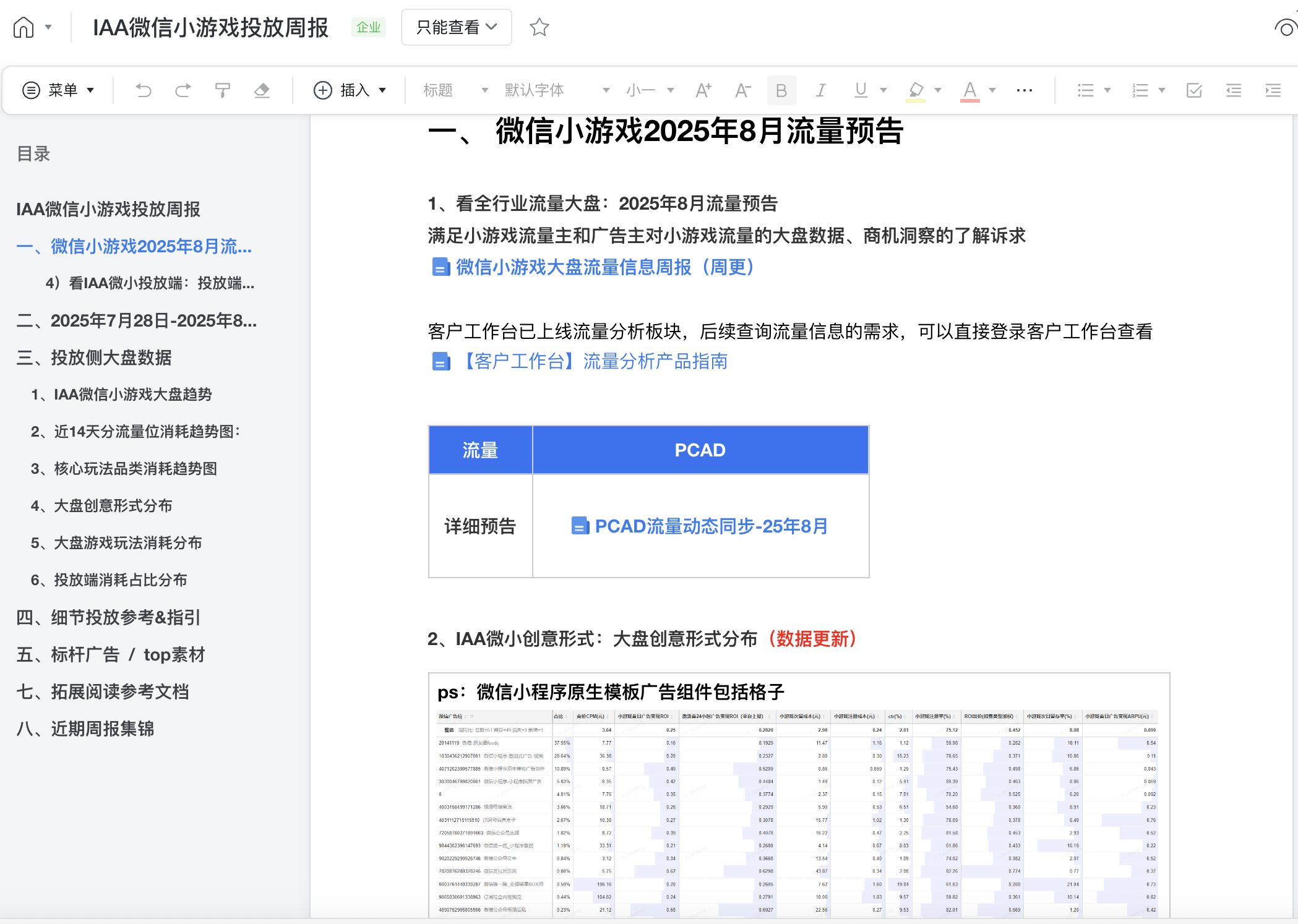Click the document title IAA微信小游戏投放周报
1298x924 pixels.
coord(210,27)
